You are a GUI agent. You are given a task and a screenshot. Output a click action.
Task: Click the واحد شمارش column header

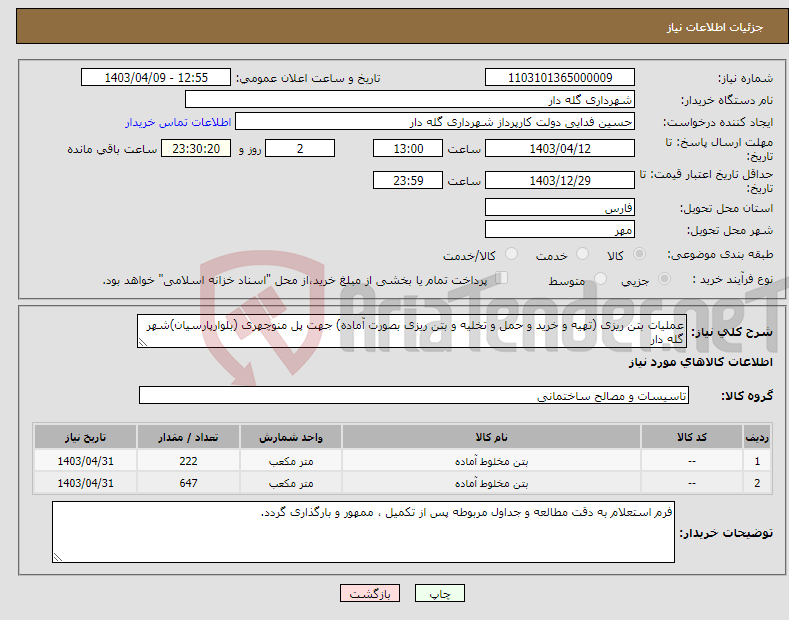[291, 437]
